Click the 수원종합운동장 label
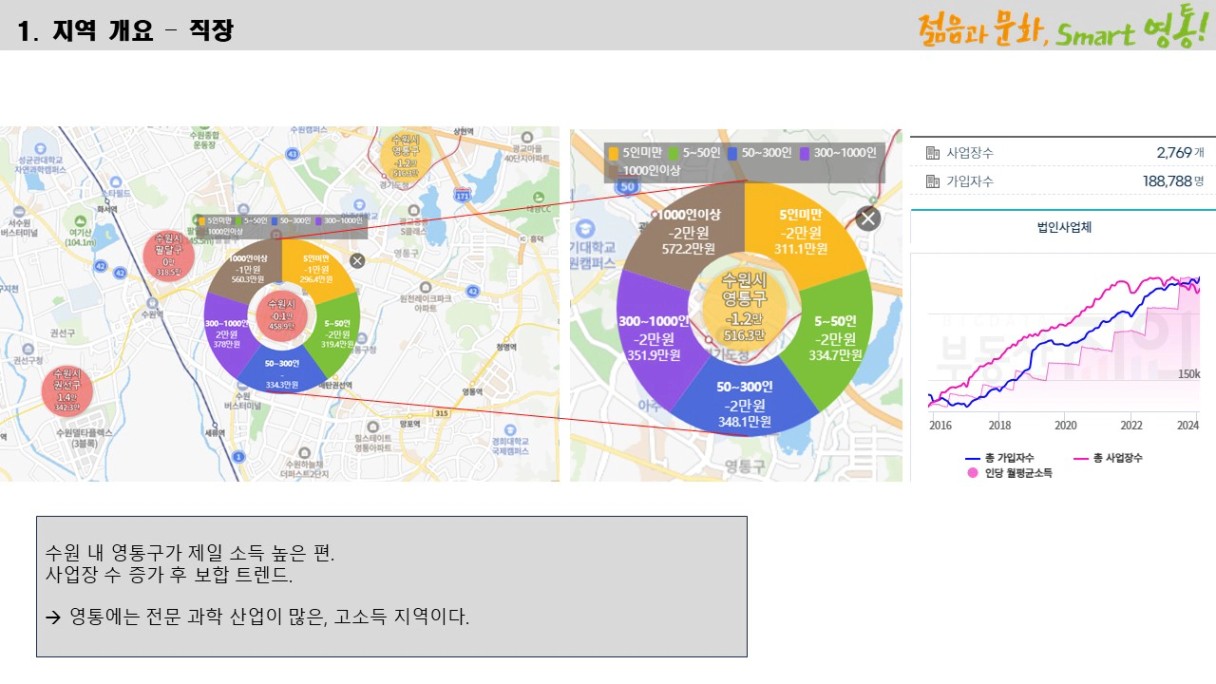 click(x=203, y=139)
